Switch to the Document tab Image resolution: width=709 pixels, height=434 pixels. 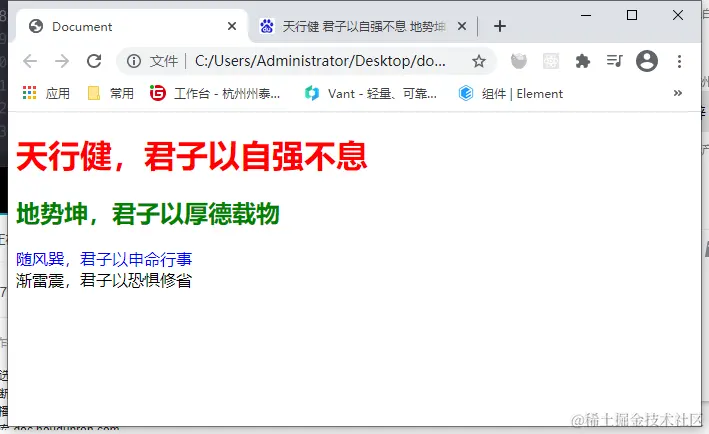tap(132, 27)
